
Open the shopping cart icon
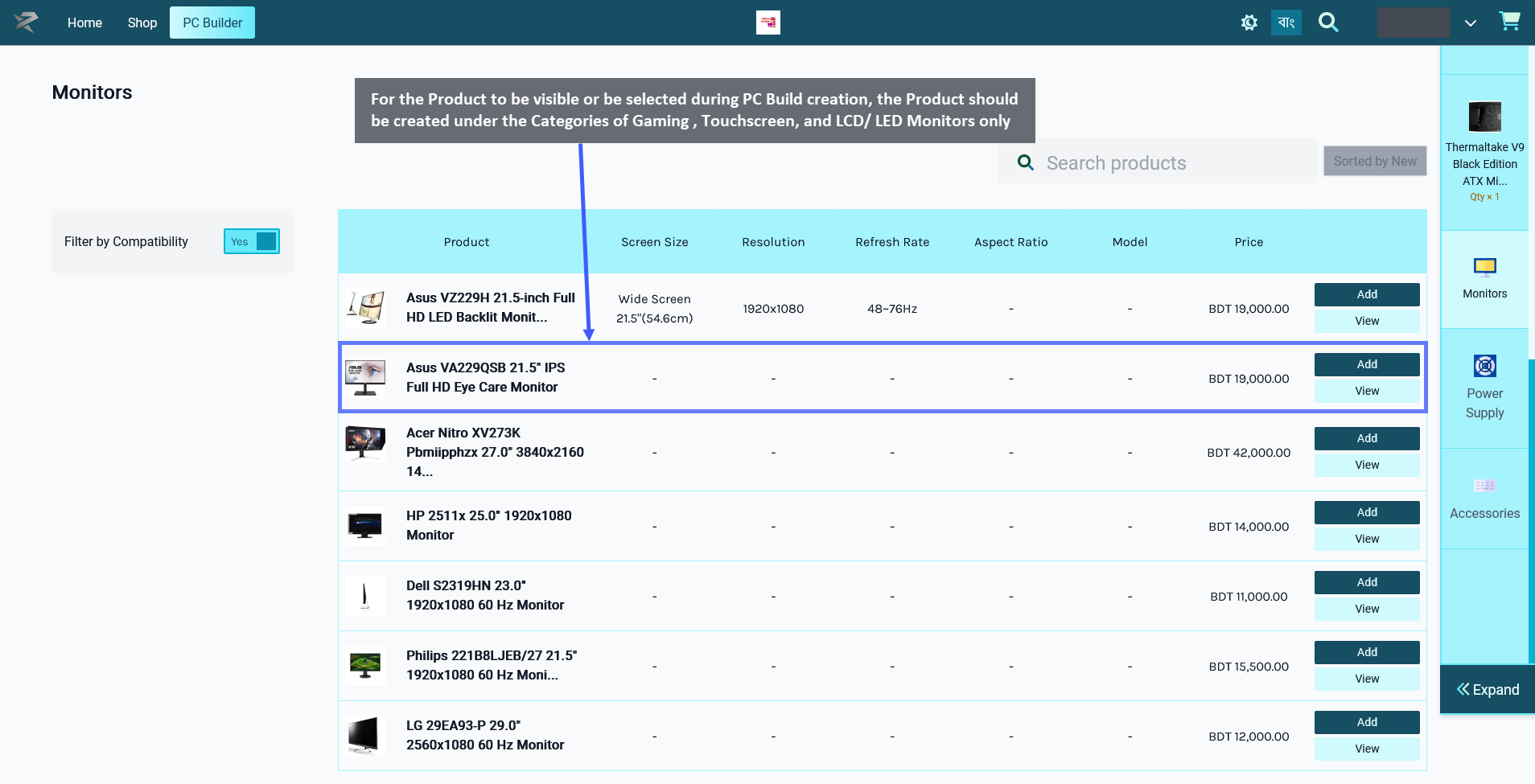(1509, 22)
